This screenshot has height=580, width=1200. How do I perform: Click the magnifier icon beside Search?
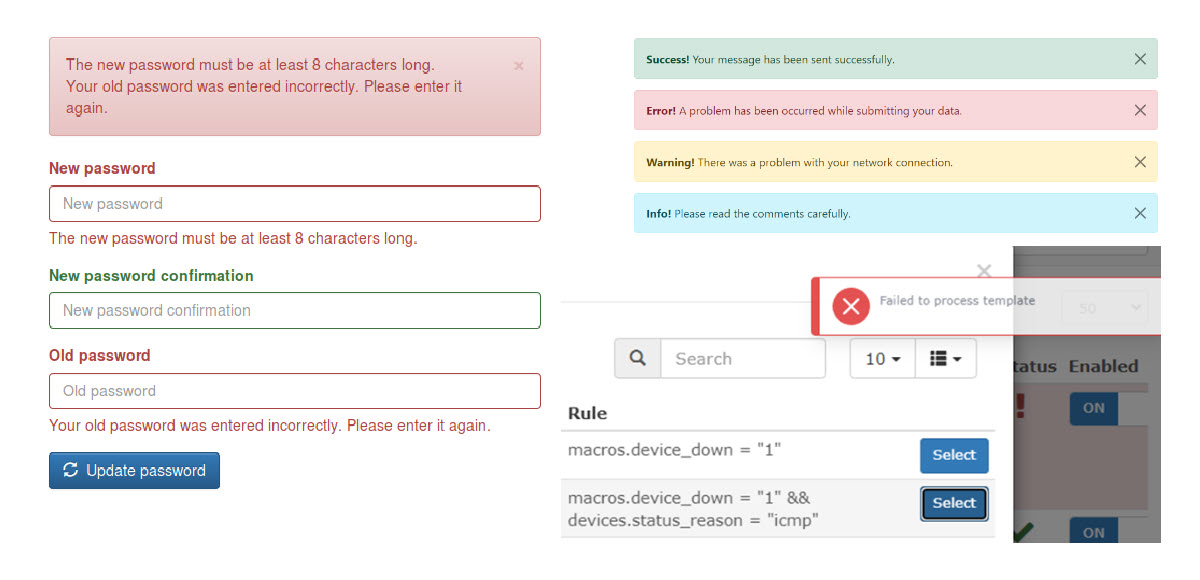tap(638, 358)
